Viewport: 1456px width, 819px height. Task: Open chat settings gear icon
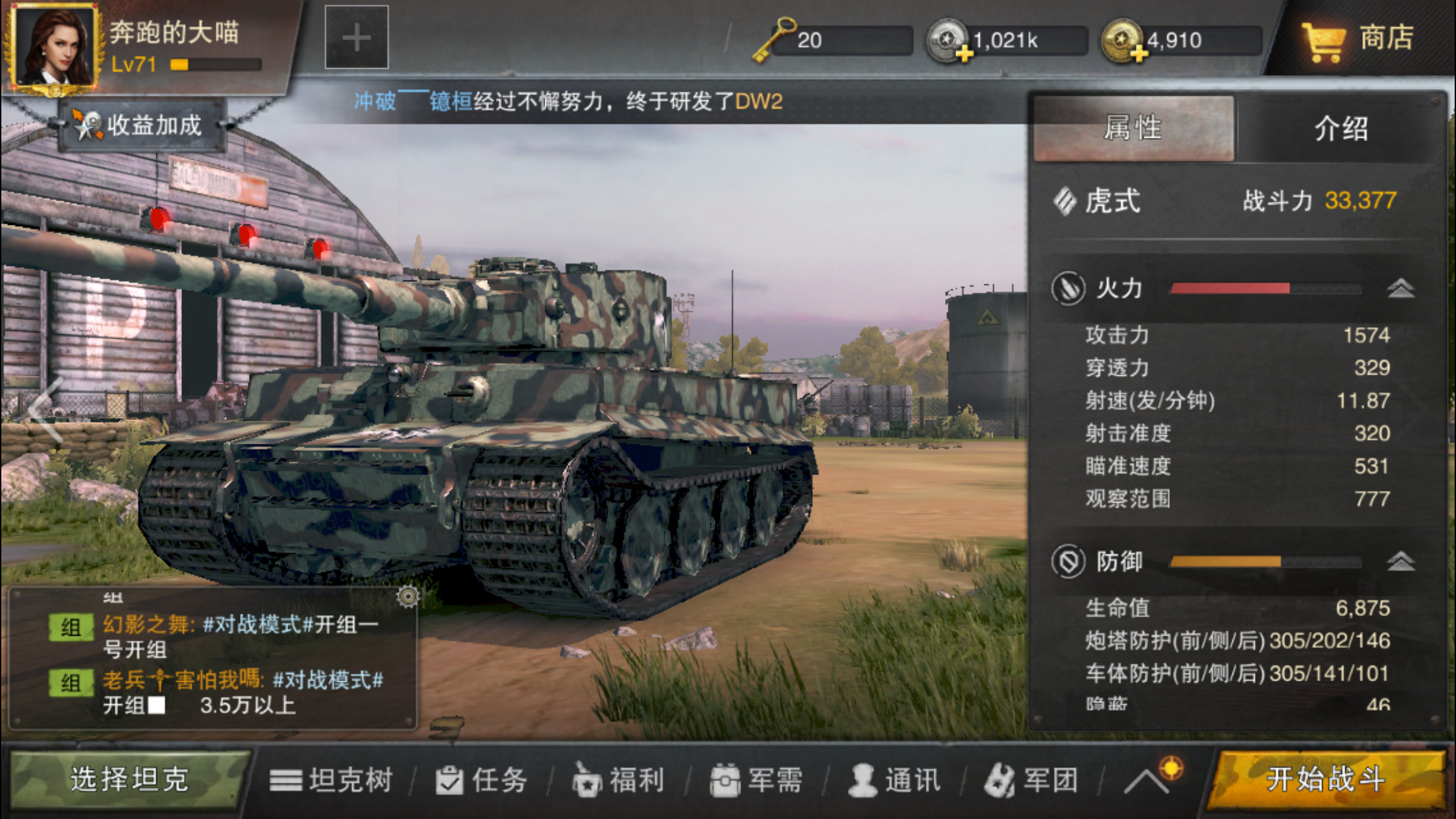[x=408, y=597]
